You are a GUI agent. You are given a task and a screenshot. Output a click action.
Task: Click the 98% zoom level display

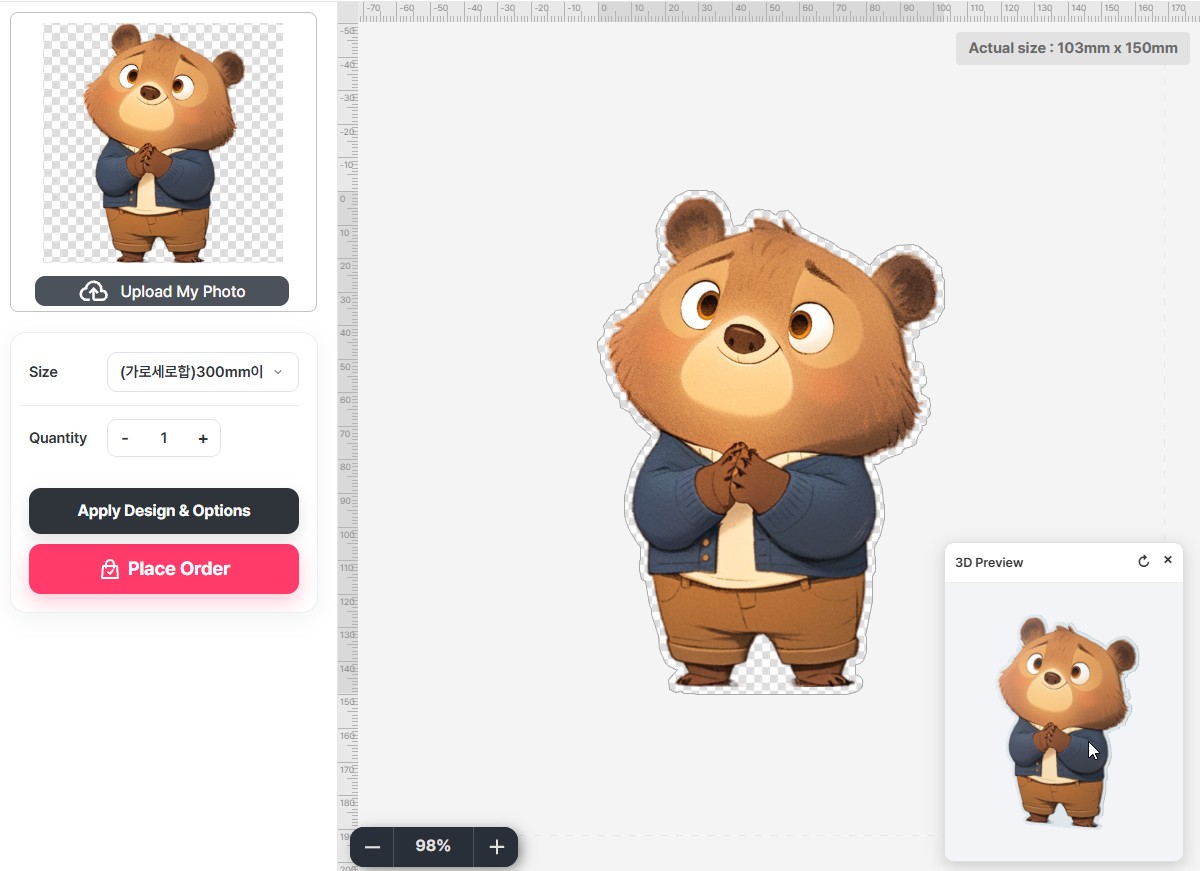(x=433, y=846)
